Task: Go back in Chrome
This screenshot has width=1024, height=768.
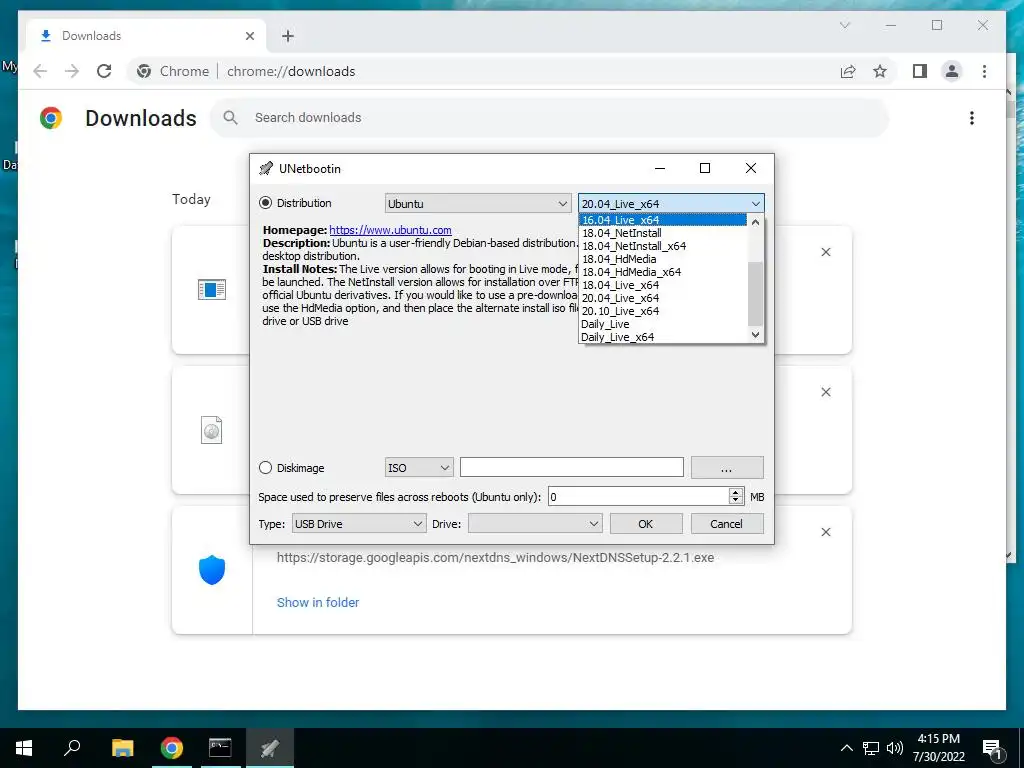Action: coord(40,71)
